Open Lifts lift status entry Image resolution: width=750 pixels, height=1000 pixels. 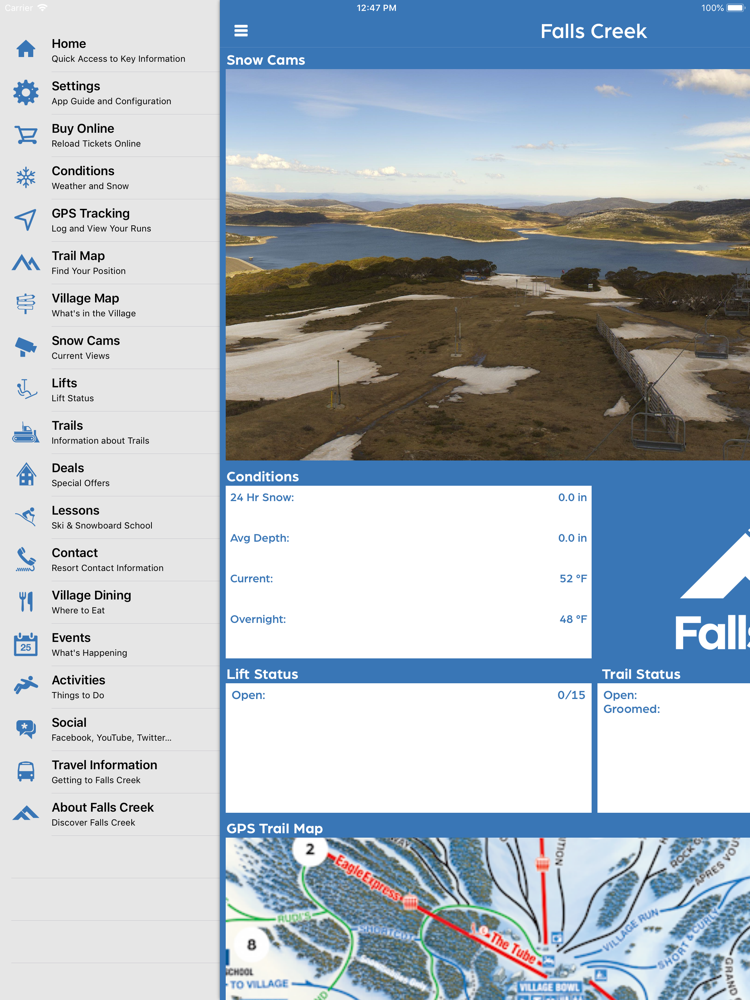[x=110, y=390]
